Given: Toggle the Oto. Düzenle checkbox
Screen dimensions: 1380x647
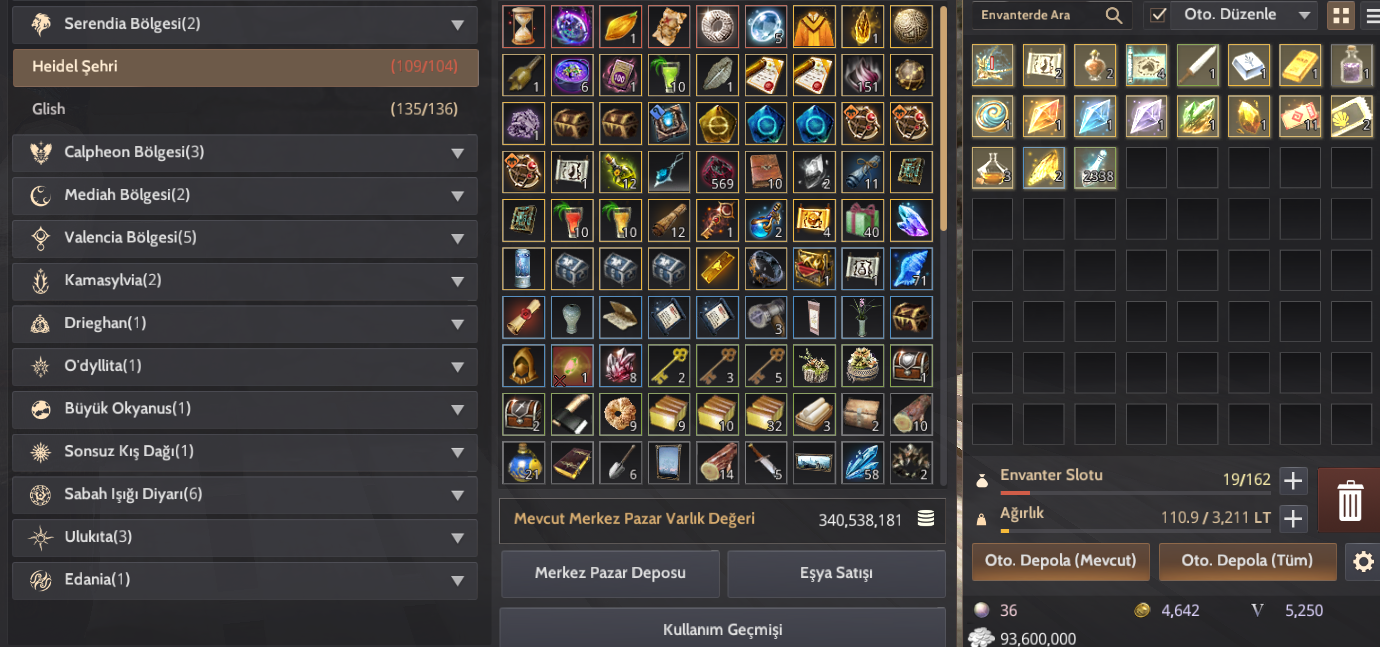Looking at the screenshot, I should [1158, 15].
